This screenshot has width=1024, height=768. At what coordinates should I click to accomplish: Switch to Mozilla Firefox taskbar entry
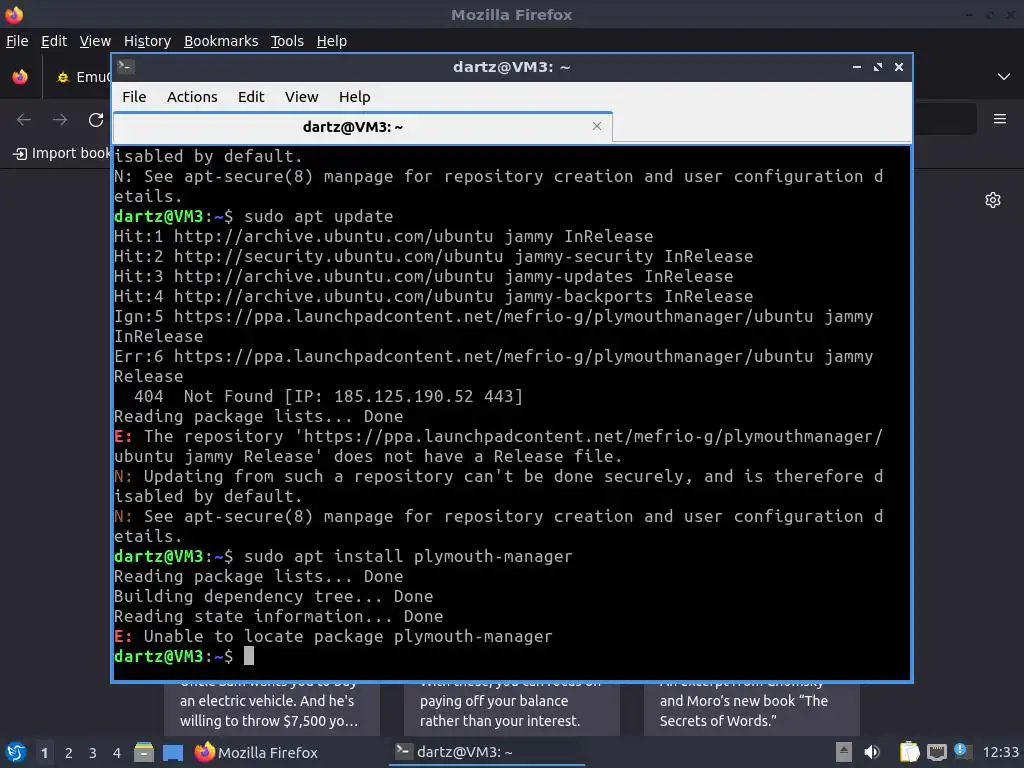[x=256, y=752]
